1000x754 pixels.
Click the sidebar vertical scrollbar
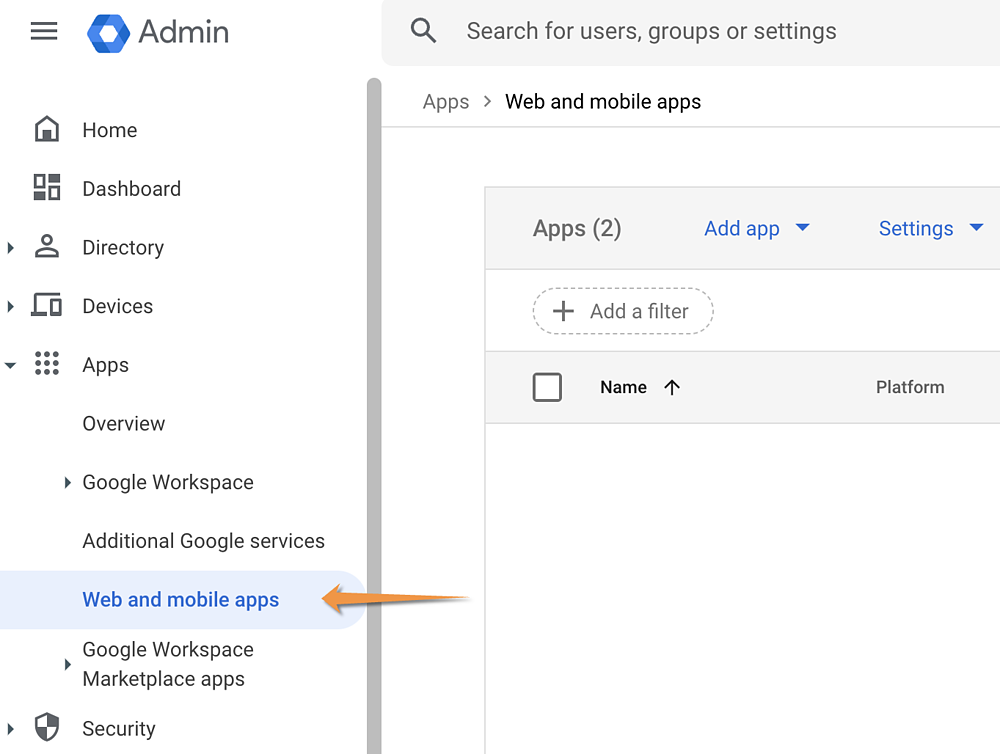click(374, 415)
